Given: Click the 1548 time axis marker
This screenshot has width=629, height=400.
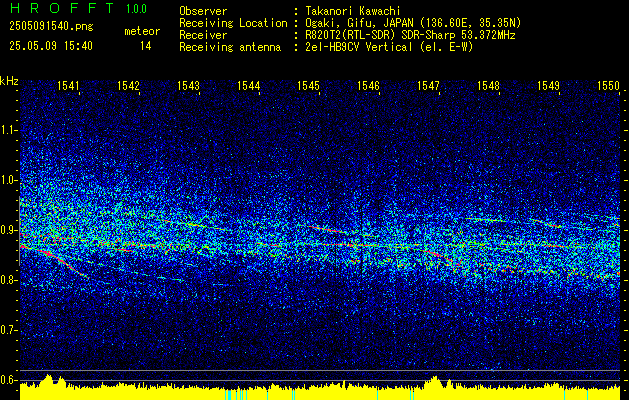Looking at the screenshot, I should pos(489,85).
